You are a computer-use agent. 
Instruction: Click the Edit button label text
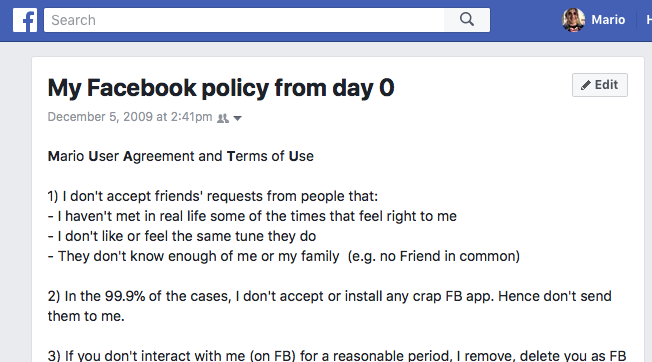tap(606, 85)
